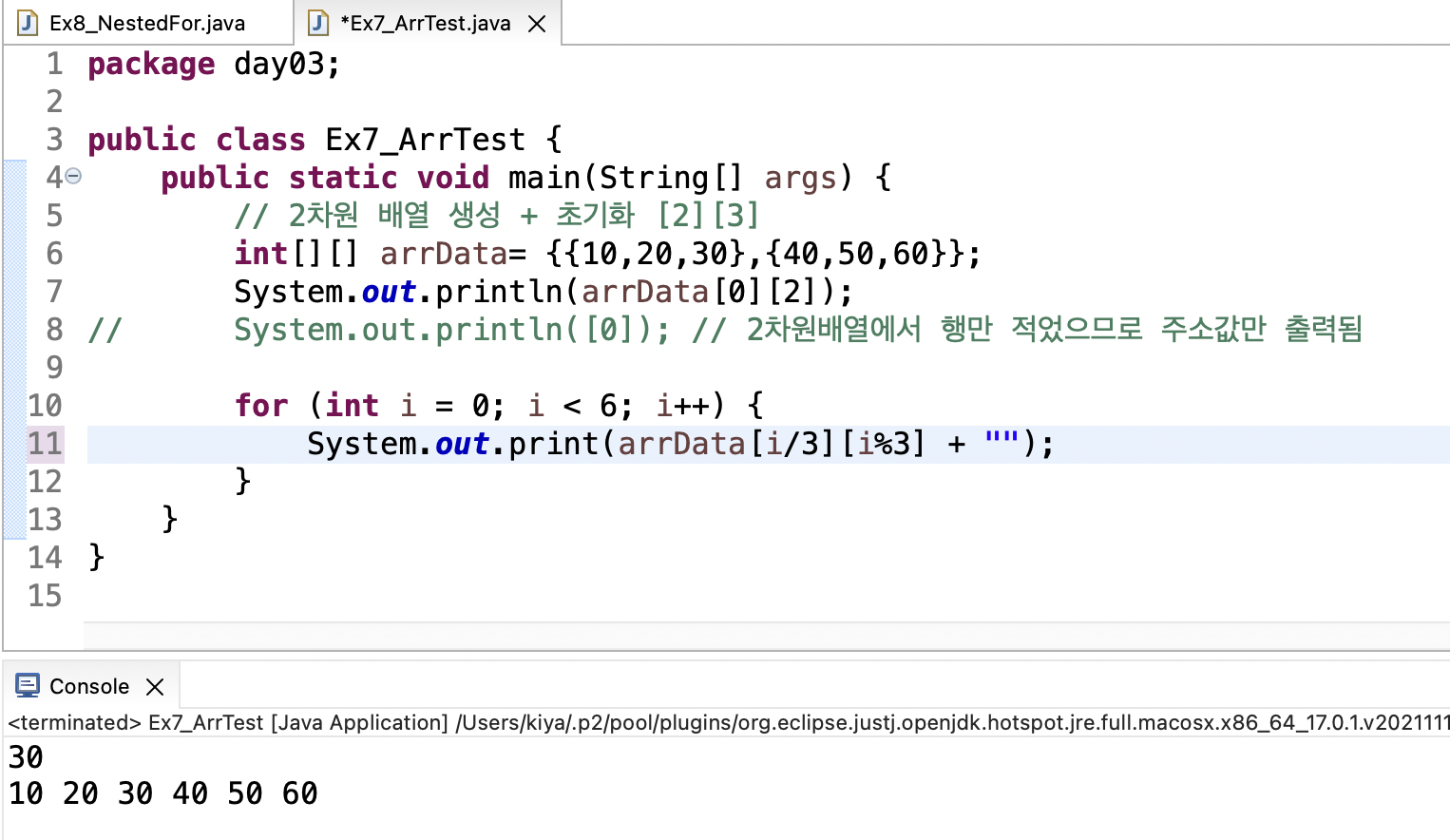Open the Console view tab

(x=89, y=686)
